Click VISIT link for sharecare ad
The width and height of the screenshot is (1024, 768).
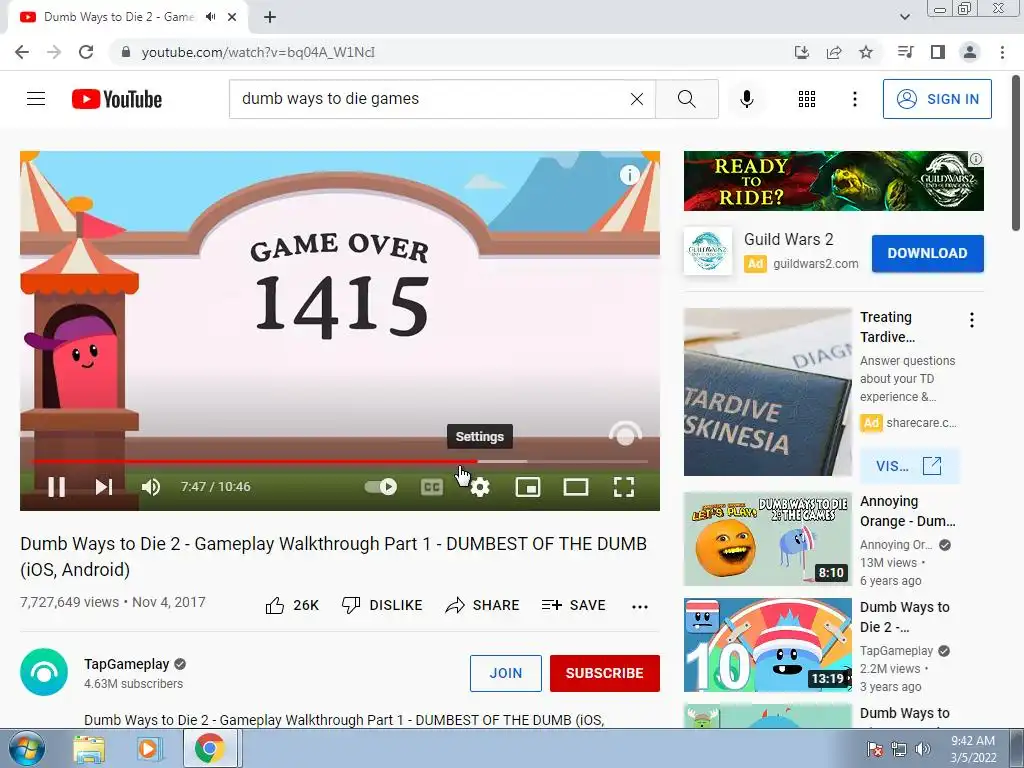(x=909, y=466)
